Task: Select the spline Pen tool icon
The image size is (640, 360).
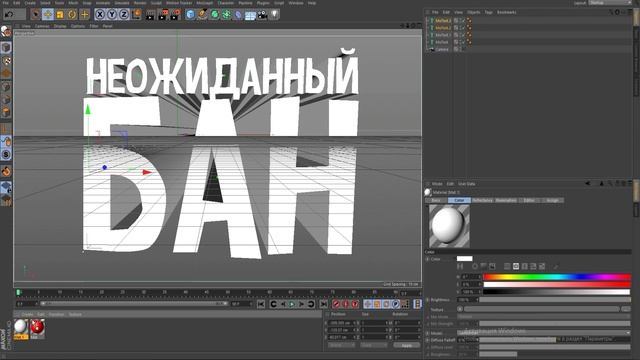Action: [202, 15]
